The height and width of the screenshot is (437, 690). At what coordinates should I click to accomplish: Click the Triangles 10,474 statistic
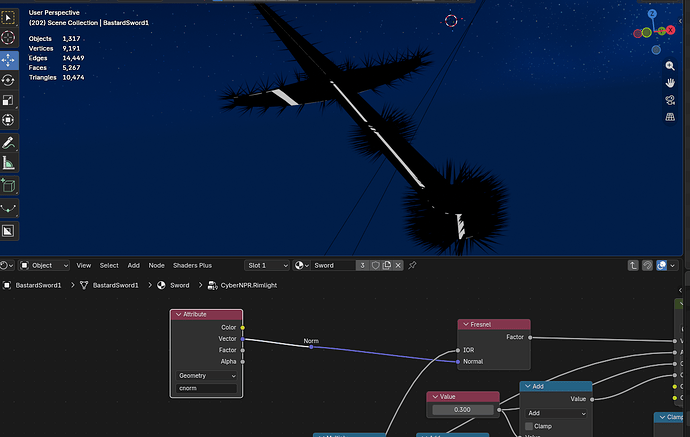coord(56,77)
